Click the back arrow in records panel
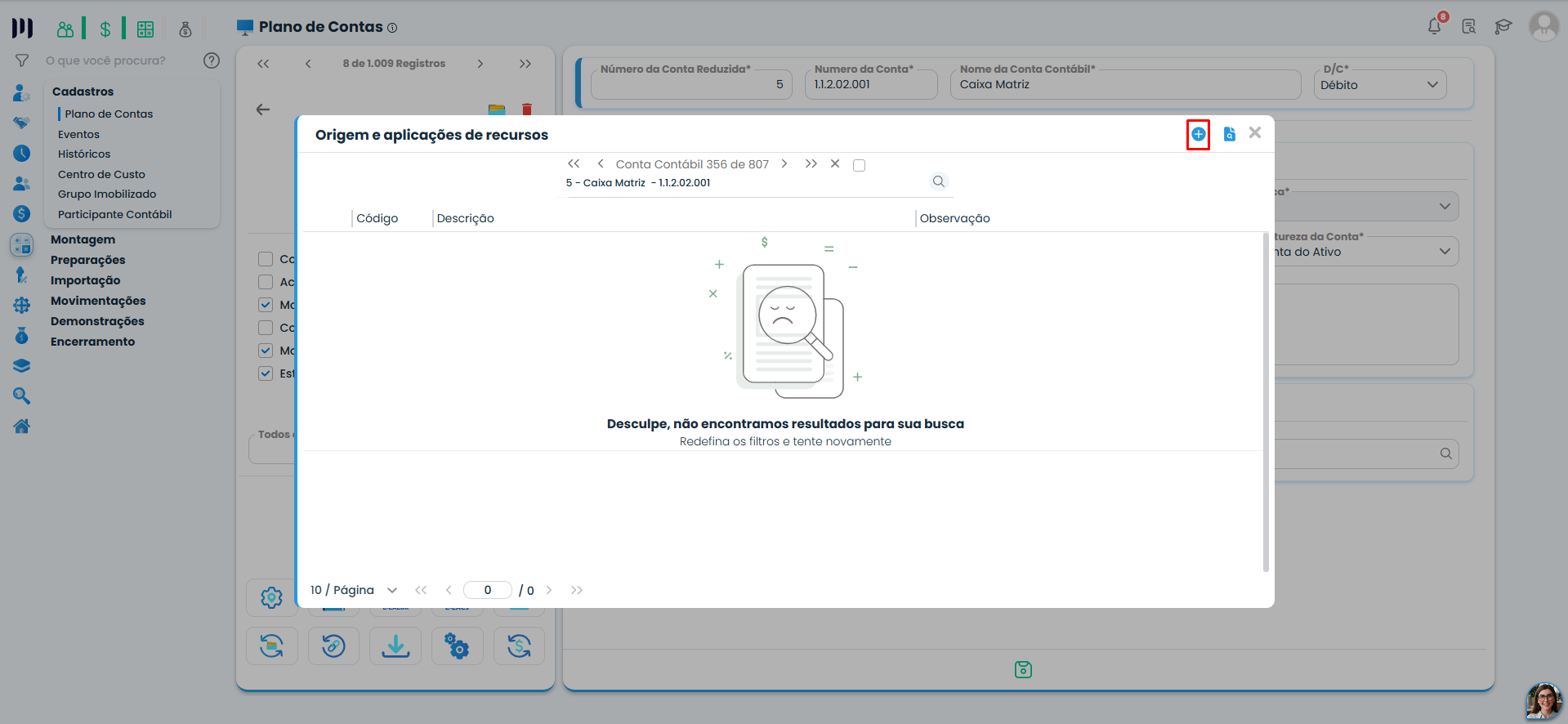Screen dimensions: 1568x724 pos(263,109)
